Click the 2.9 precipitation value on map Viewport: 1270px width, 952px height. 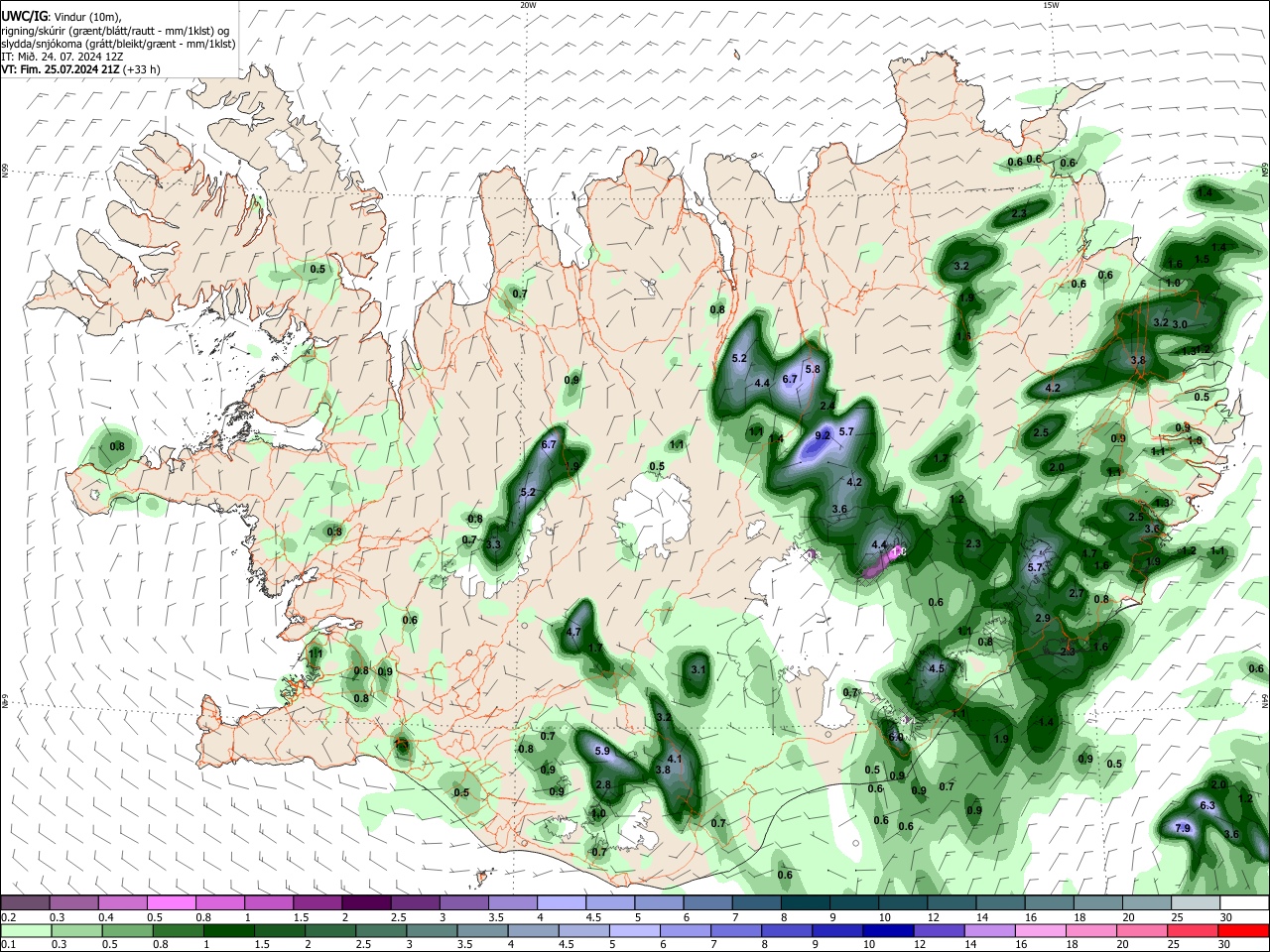point(1043,618)
